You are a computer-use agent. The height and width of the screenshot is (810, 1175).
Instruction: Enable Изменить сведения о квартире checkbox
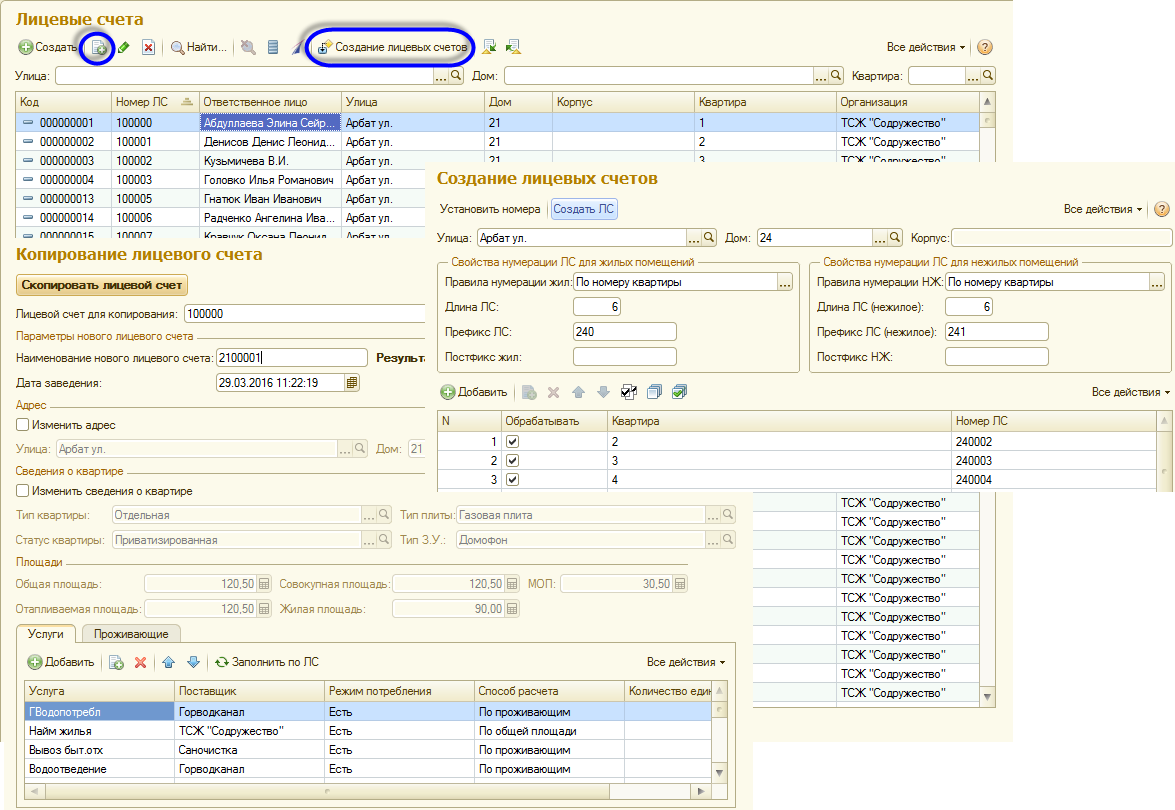tap(22, 491)
